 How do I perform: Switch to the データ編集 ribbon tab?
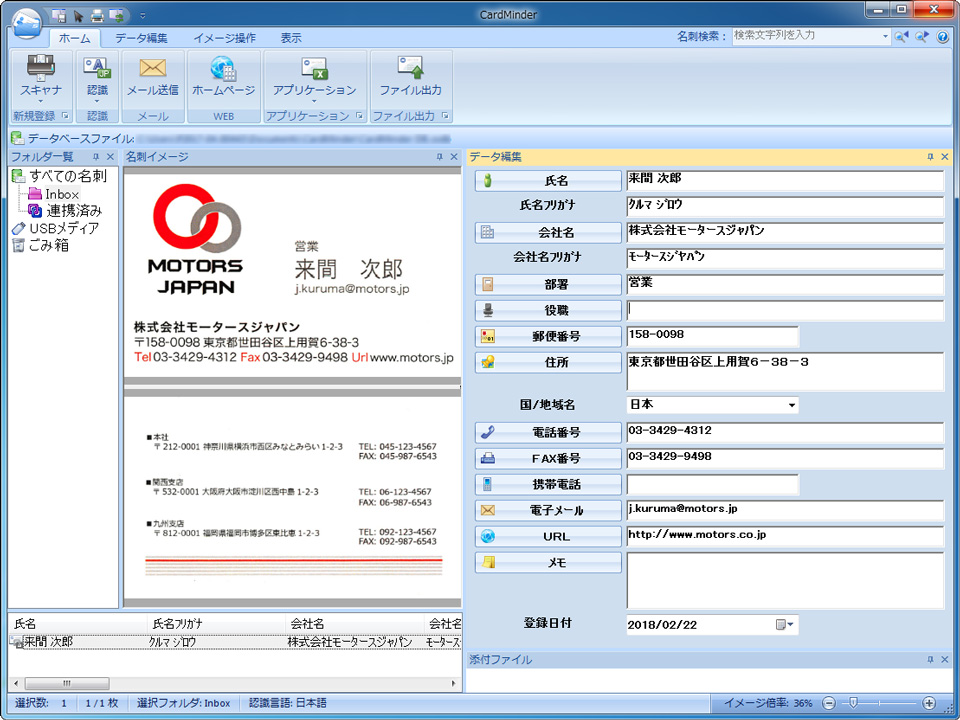(141, 38)
